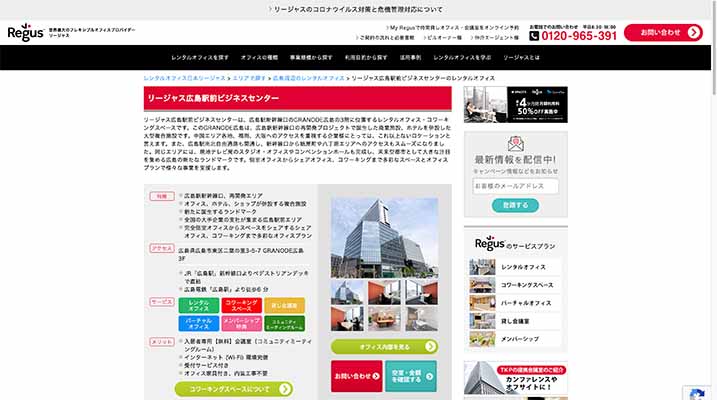
Task: Click the My Regus online booking link
Action: click(x=453, y=28)
